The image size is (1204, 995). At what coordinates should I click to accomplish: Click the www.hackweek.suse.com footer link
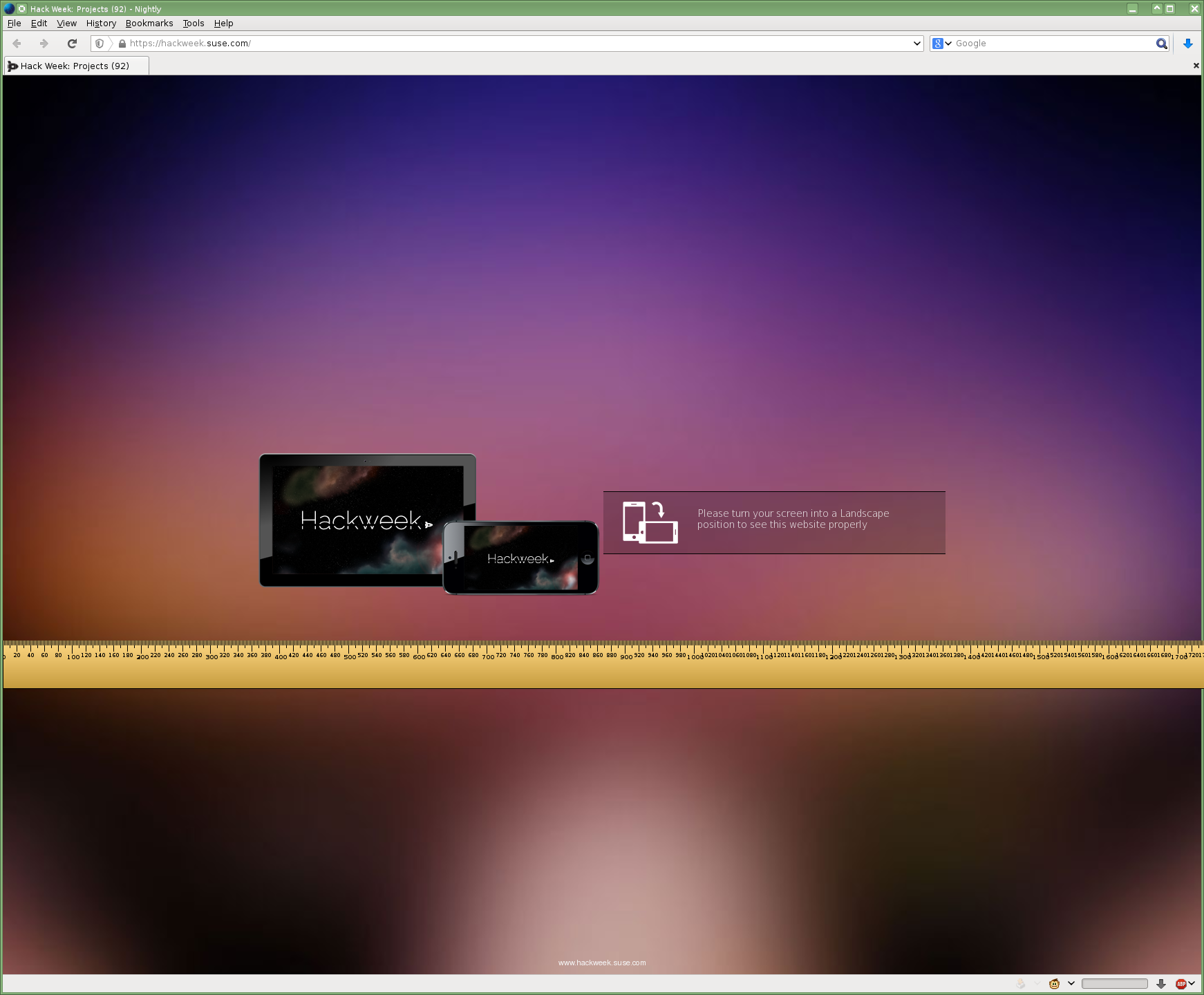[602, 963]
